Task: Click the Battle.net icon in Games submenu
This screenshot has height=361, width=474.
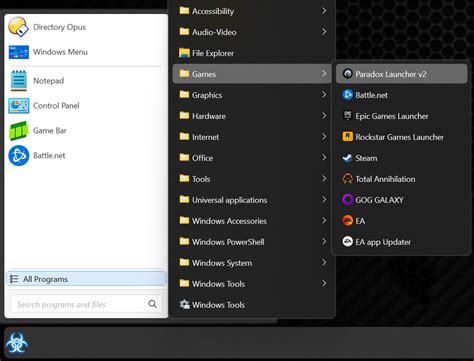Action: 347,95
